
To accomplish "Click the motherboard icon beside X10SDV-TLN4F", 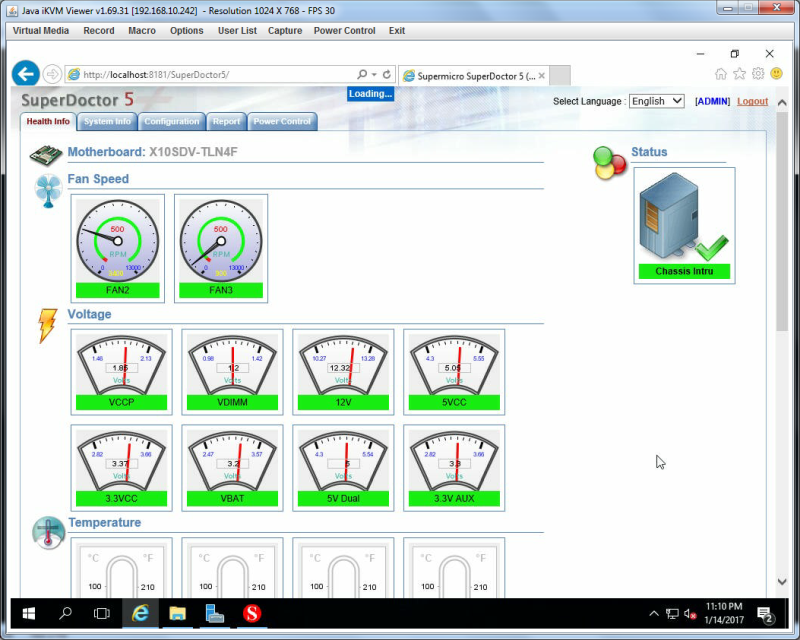I will [45, 155].
